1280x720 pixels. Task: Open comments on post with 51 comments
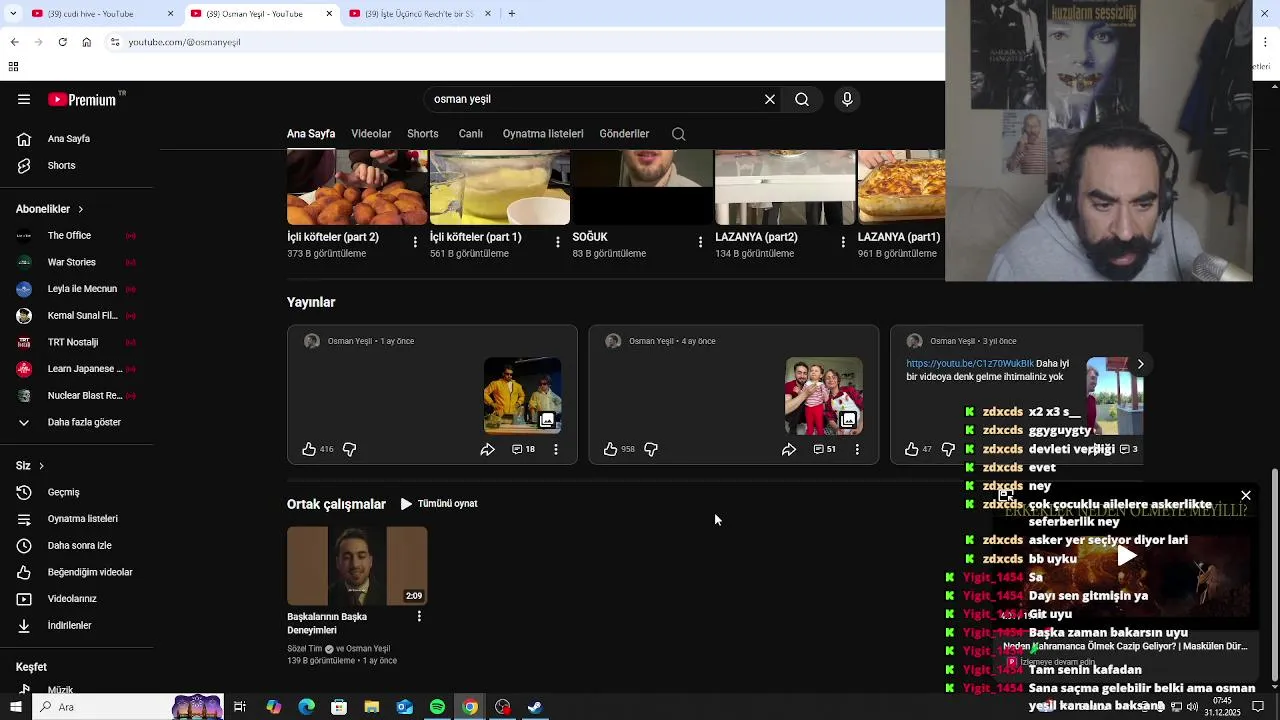point(824,449)
